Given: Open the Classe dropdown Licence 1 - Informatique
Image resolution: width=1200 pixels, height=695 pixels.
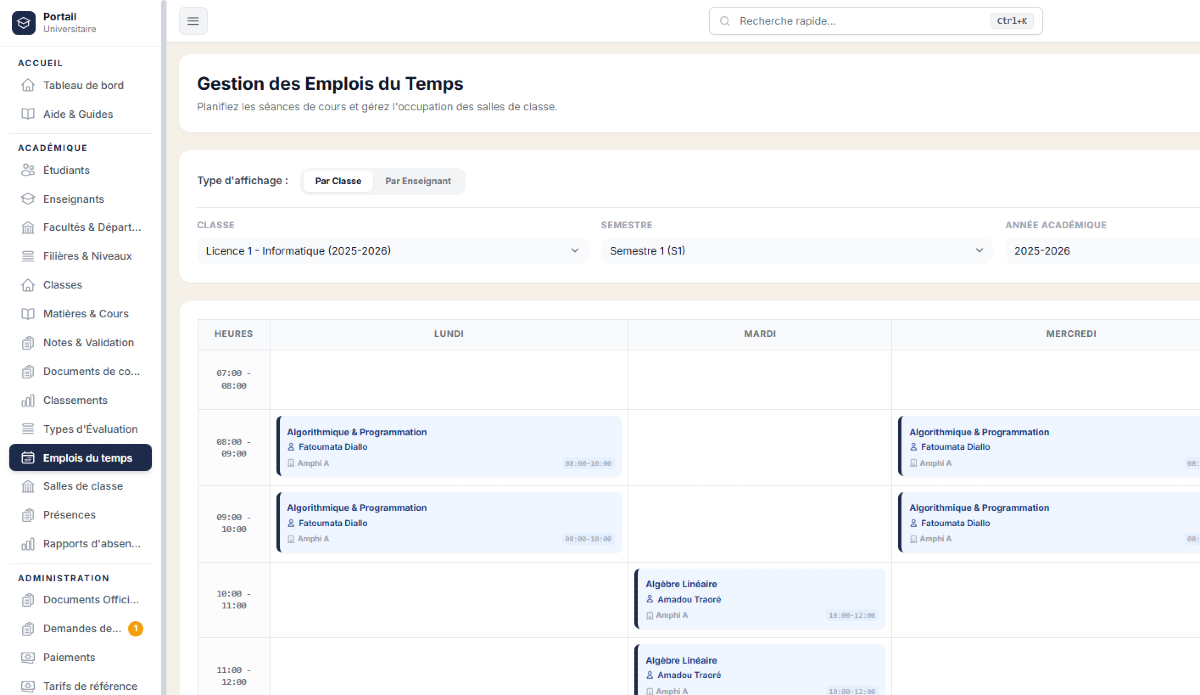Looking at the screenshot, I should pos(393,251).
